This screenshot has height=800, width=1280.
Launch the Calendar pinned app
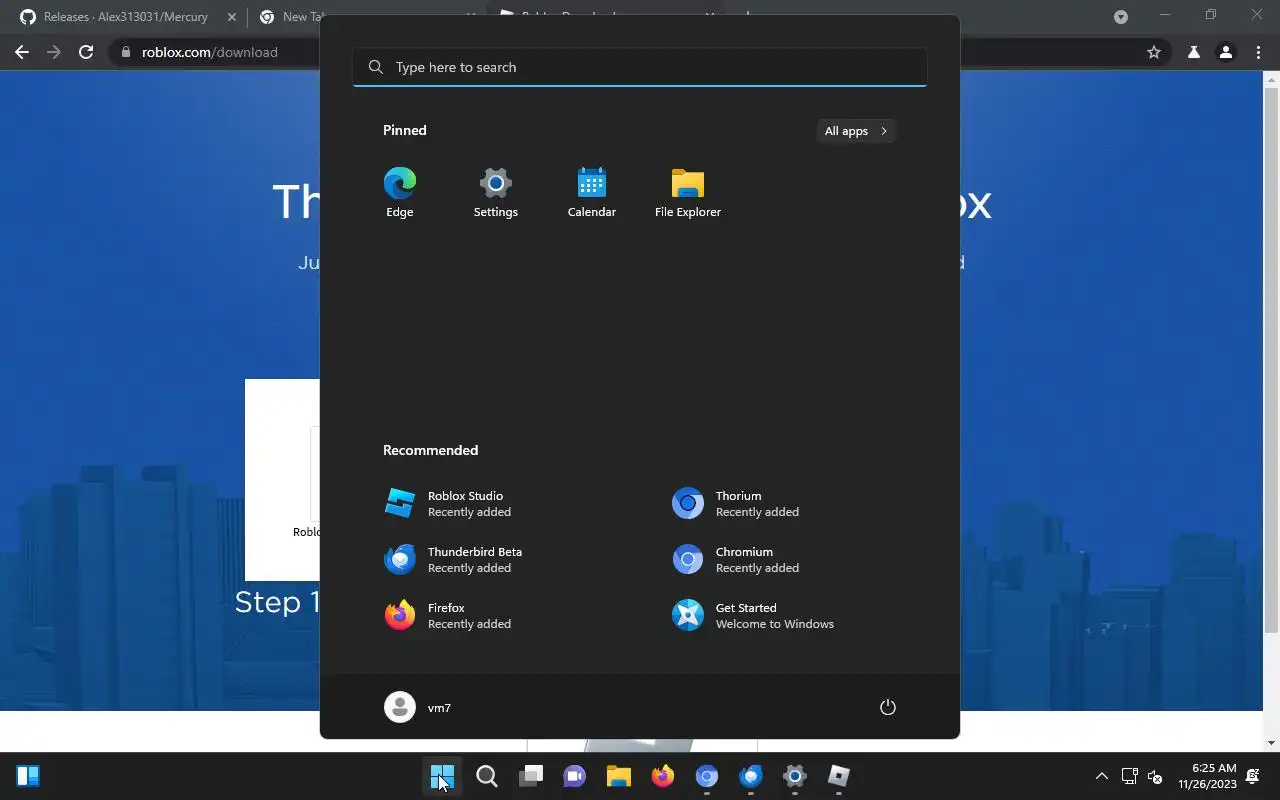pos(592,192)
